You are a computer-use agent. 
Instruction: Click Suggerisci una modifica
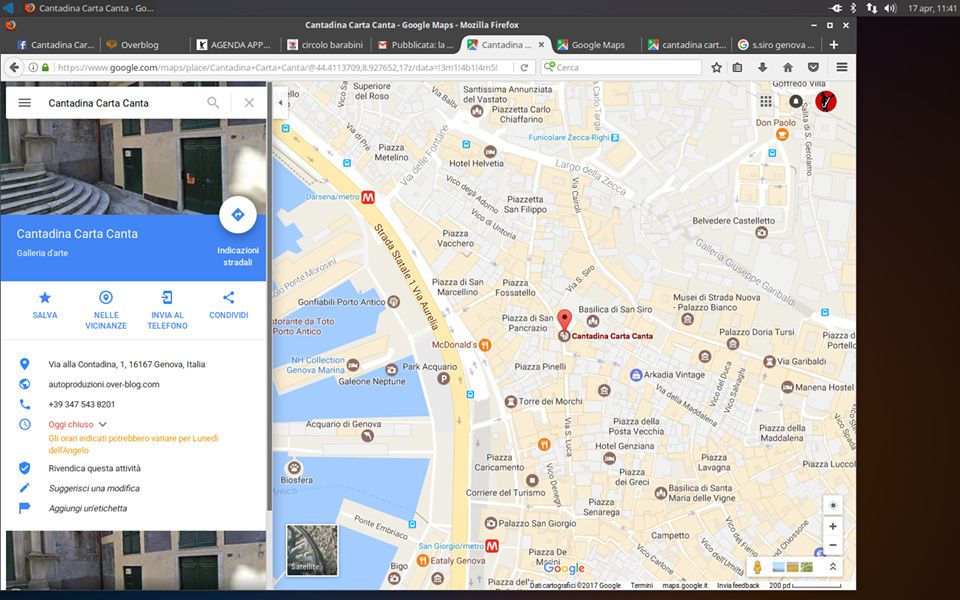click(94, 489)
